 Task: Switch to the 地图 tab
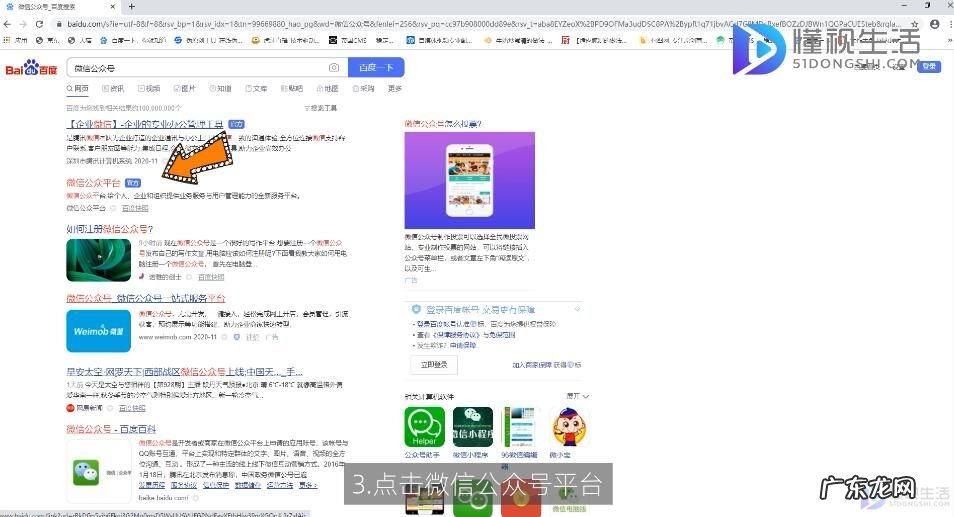[328, 89]
